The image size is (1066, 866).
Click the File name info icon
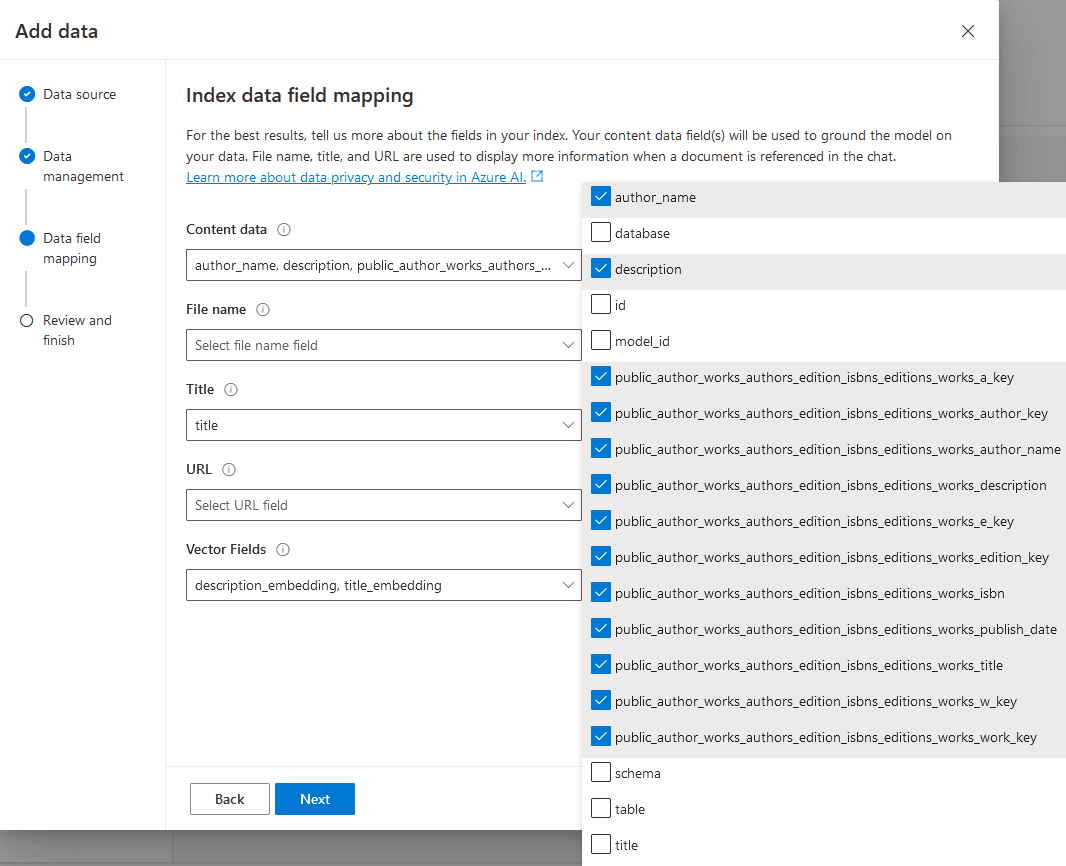262,309
